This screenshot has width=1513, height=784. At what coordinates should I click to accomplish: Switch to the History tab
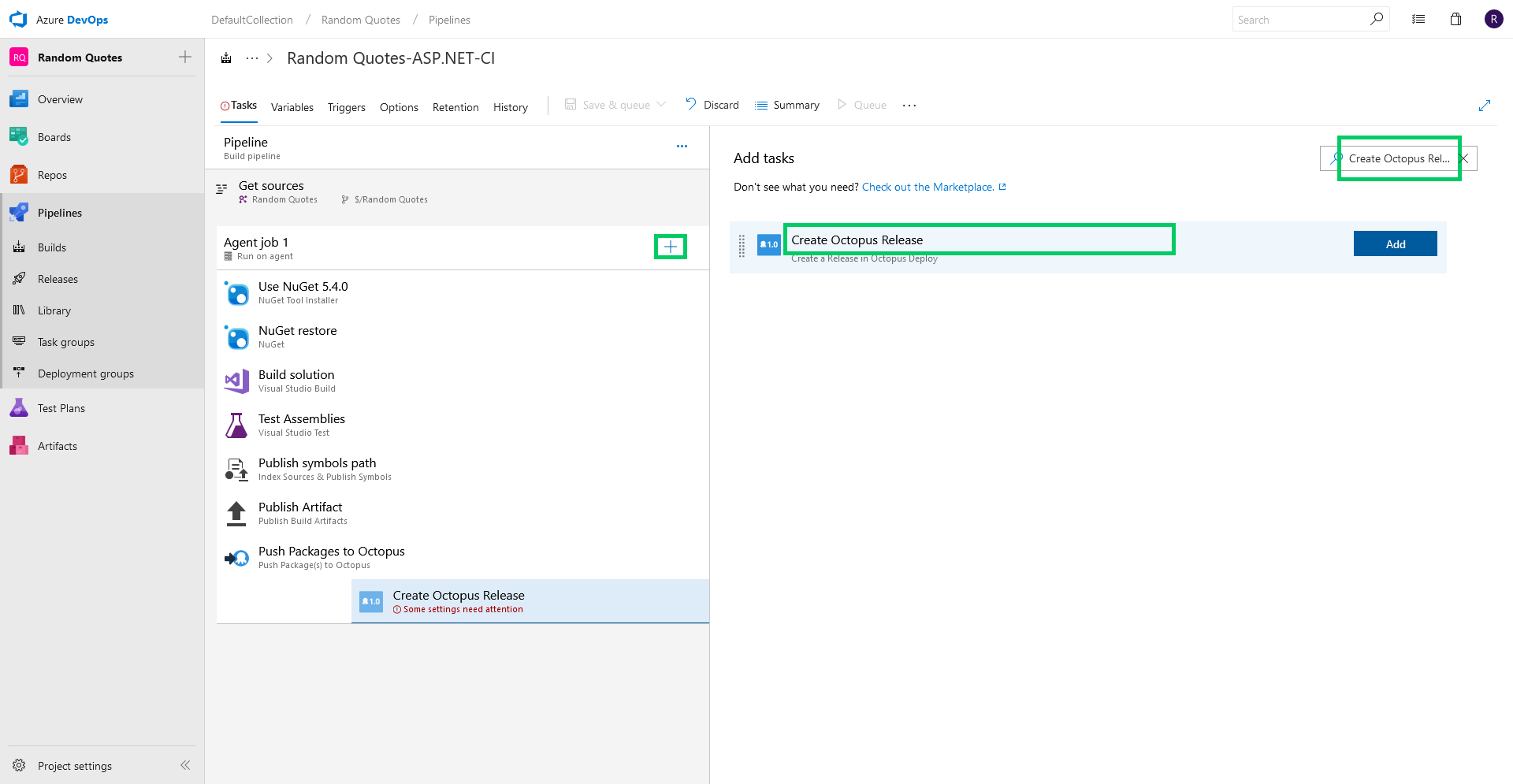[511, 107]
